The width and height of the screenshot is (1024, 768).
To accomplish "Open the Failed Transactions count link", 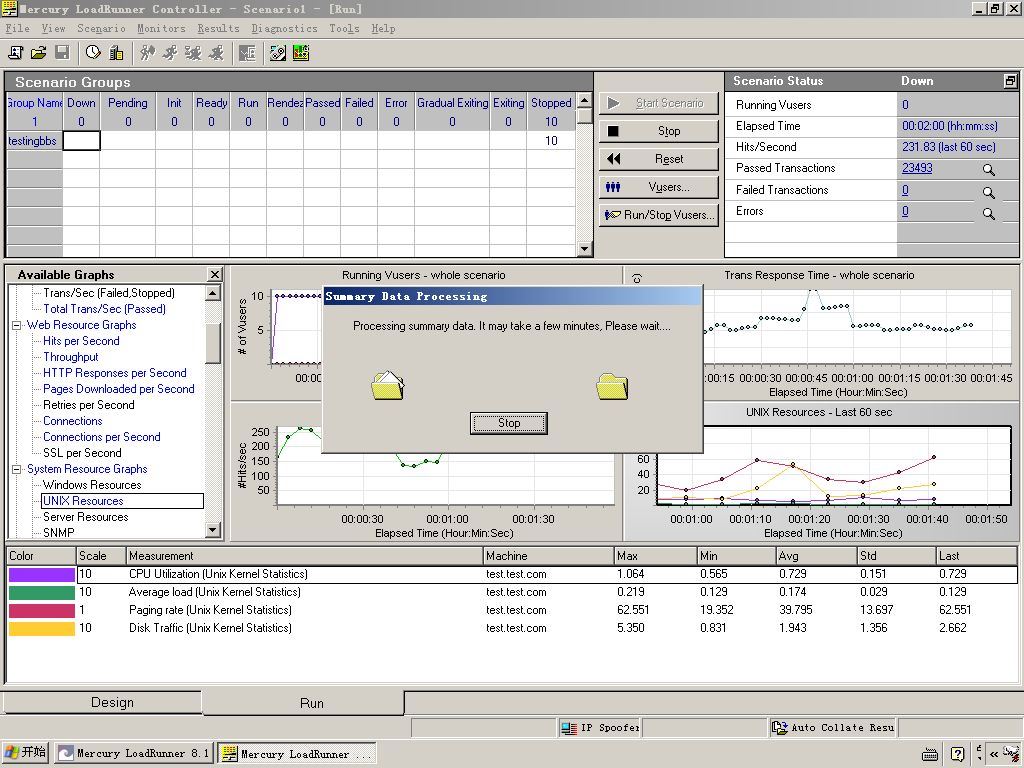I will click(905, 190).
